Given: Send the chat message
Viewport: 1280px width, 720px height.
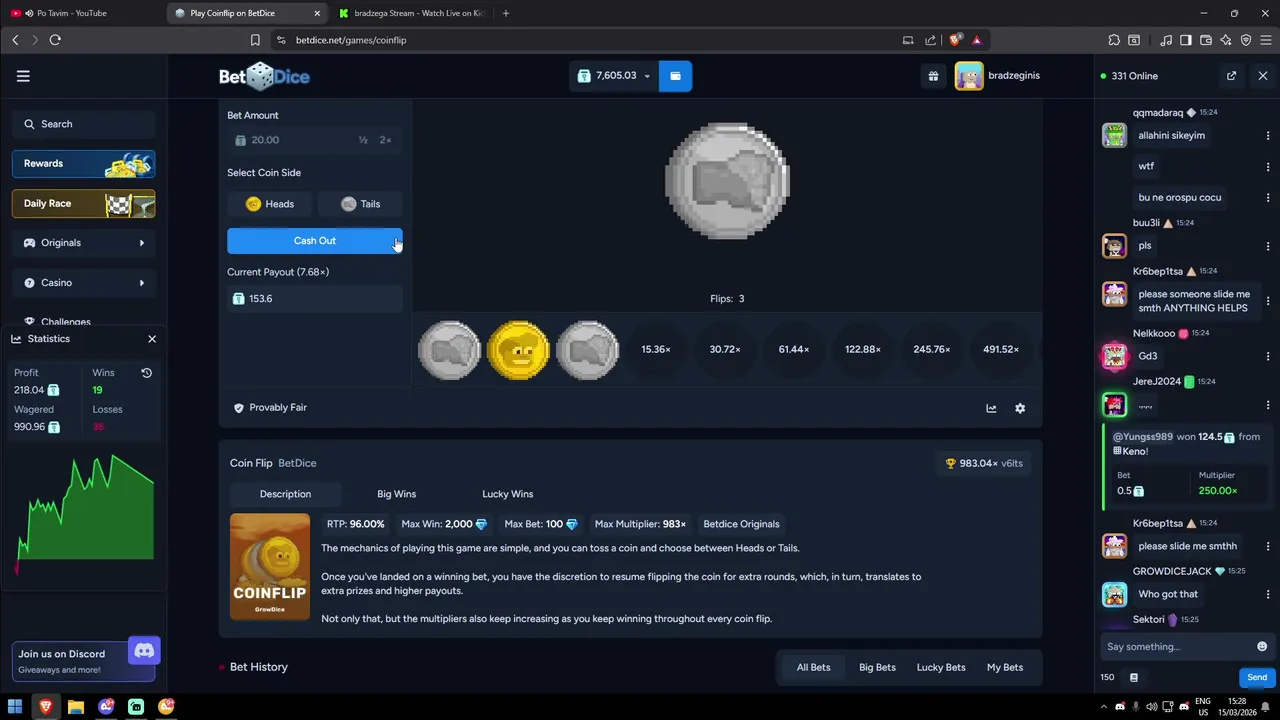Looking at the screenshot, I should [x=1256, y=678].
